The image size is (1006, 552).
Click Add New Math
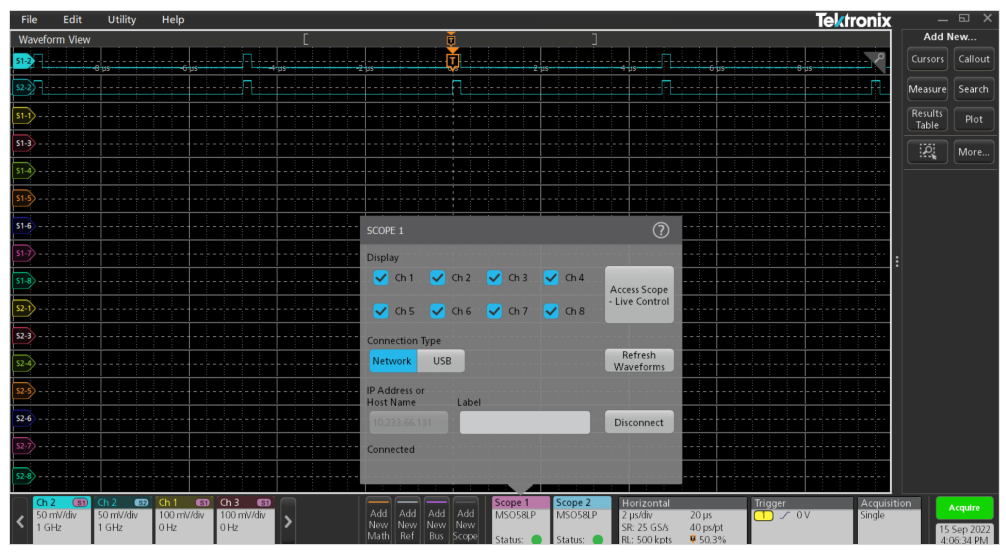[379, 521]
